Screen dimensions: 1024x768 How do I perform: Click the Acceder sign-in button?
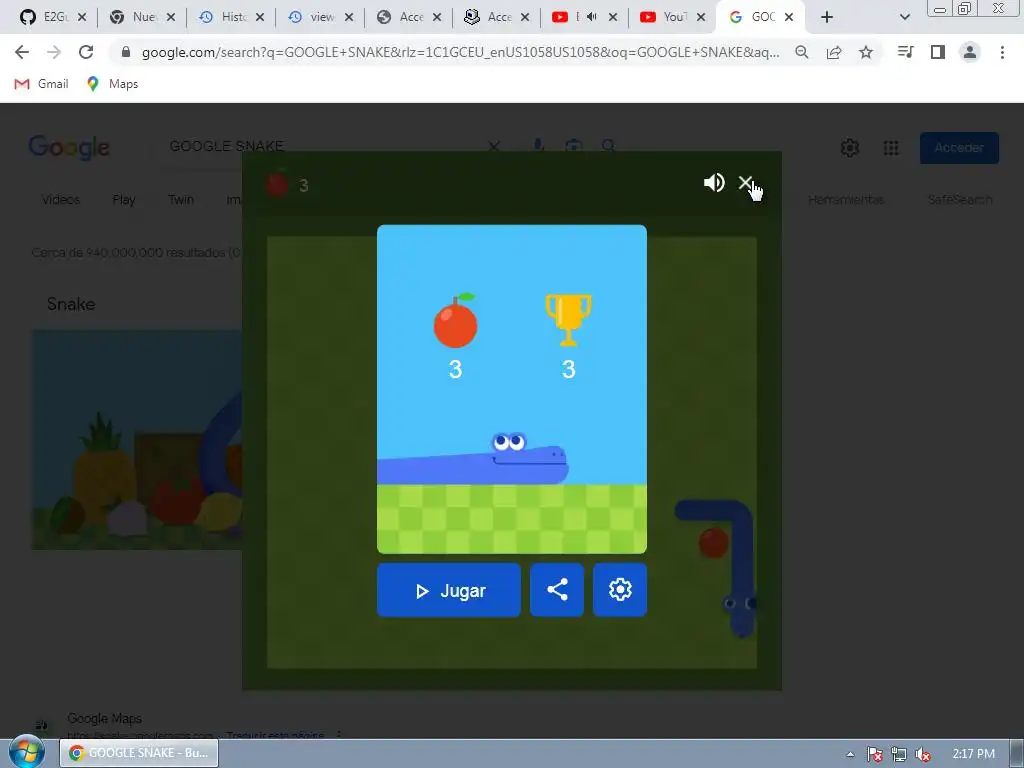[x=959, y=148]
